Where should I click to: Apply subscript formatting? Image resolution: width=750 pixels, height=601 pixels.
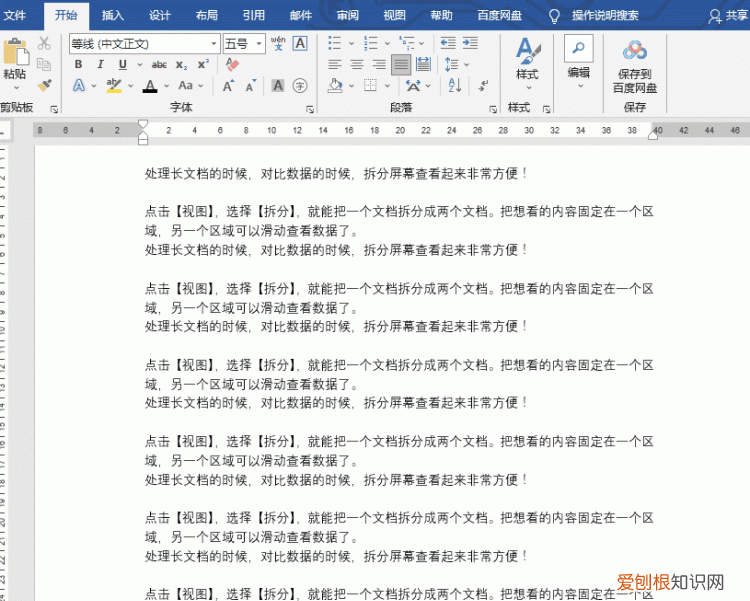pyautogui.click(x=181, y=65)
